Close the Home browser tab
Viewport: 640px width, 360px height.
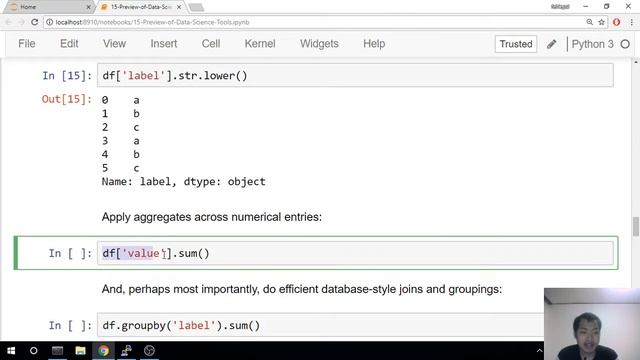(x=88, y=7)
